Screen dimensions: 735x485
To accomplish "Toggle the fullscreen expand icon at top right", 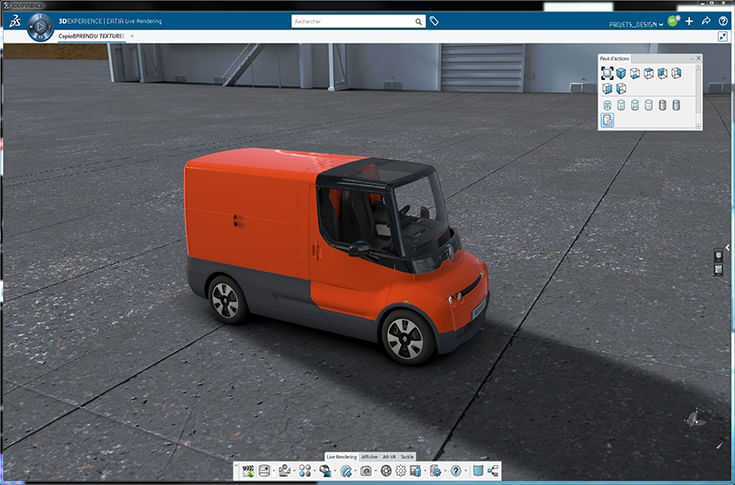I will (x=723, y=37).
